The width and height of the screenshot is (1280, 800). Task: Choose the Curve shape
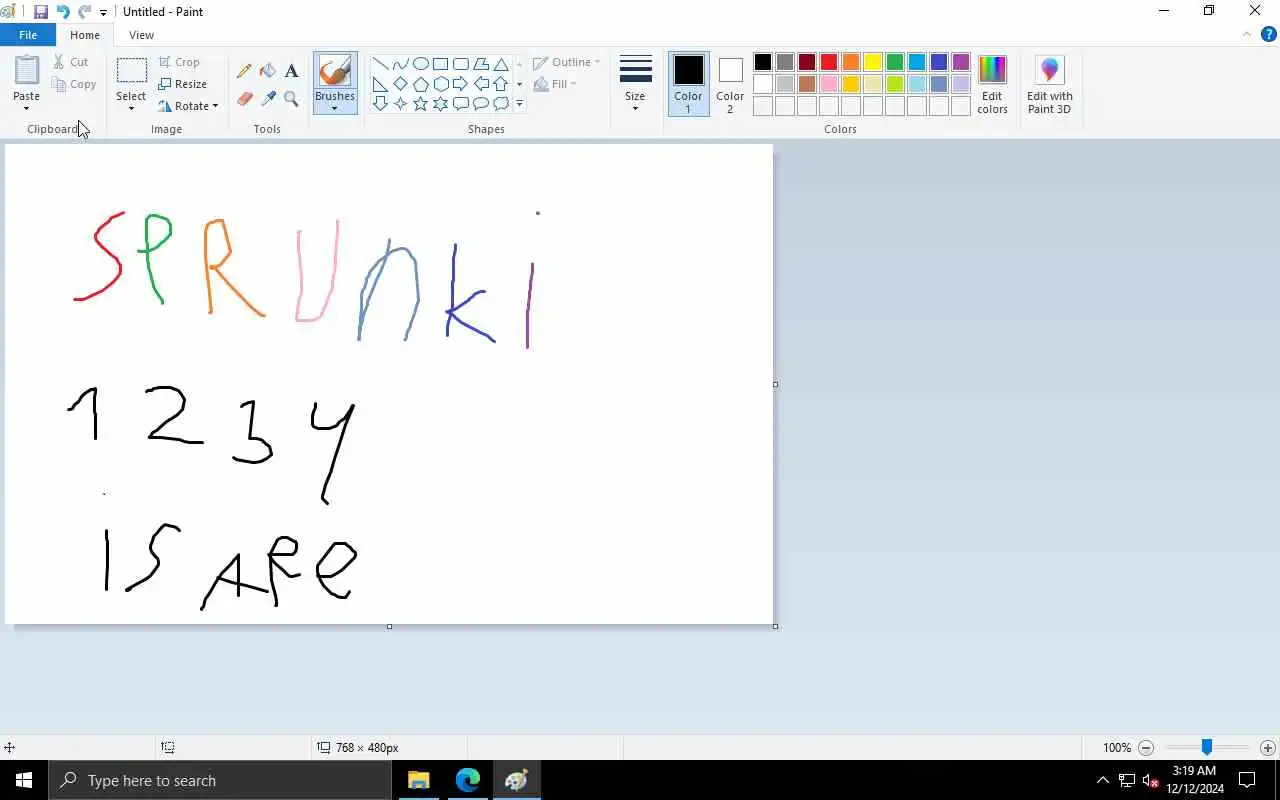click(x=401, y=64)
